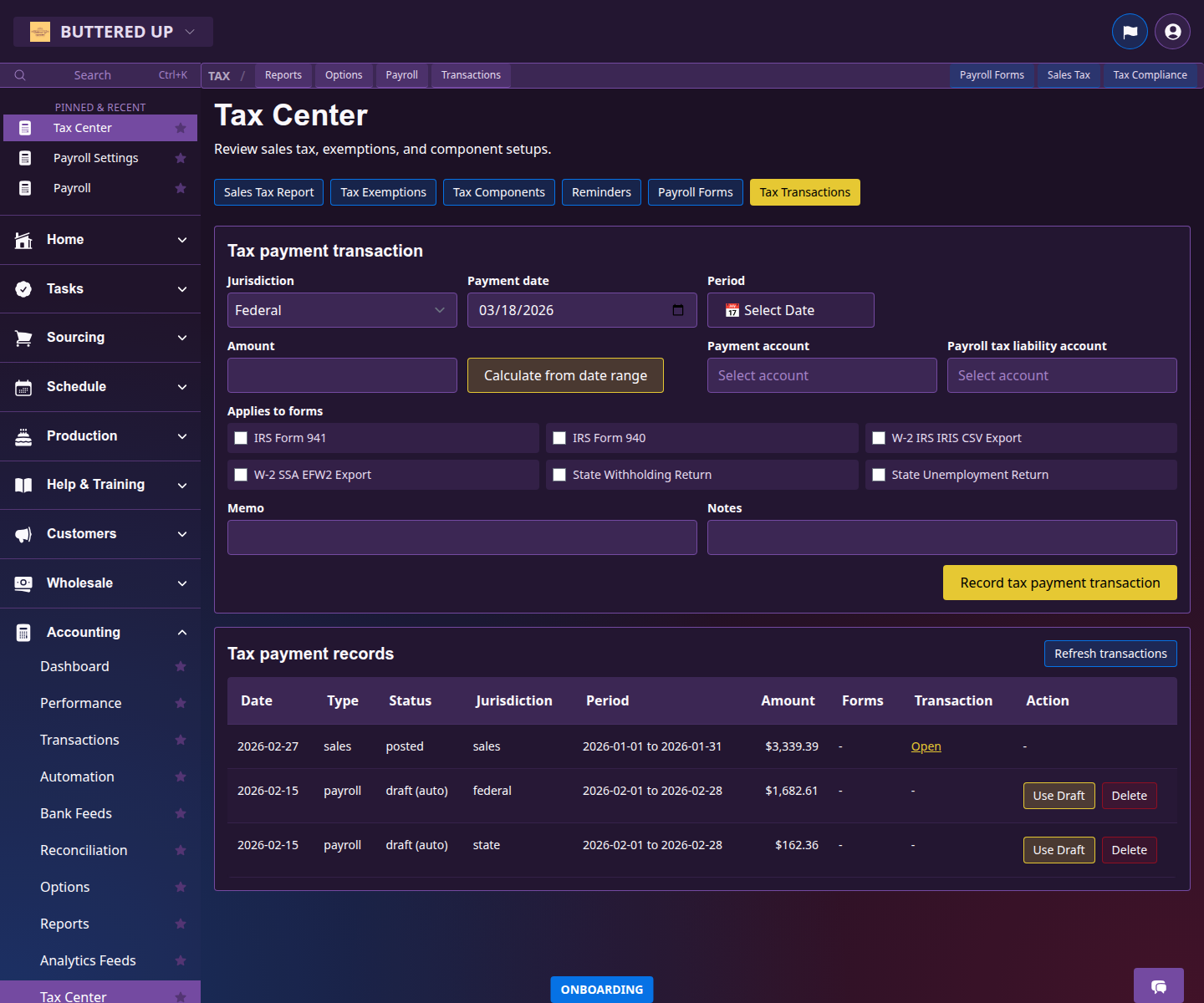The image size is (1204, 1003).
Task: Open the chat bubble icon bottom right
Action: [x=1159, y=987]
